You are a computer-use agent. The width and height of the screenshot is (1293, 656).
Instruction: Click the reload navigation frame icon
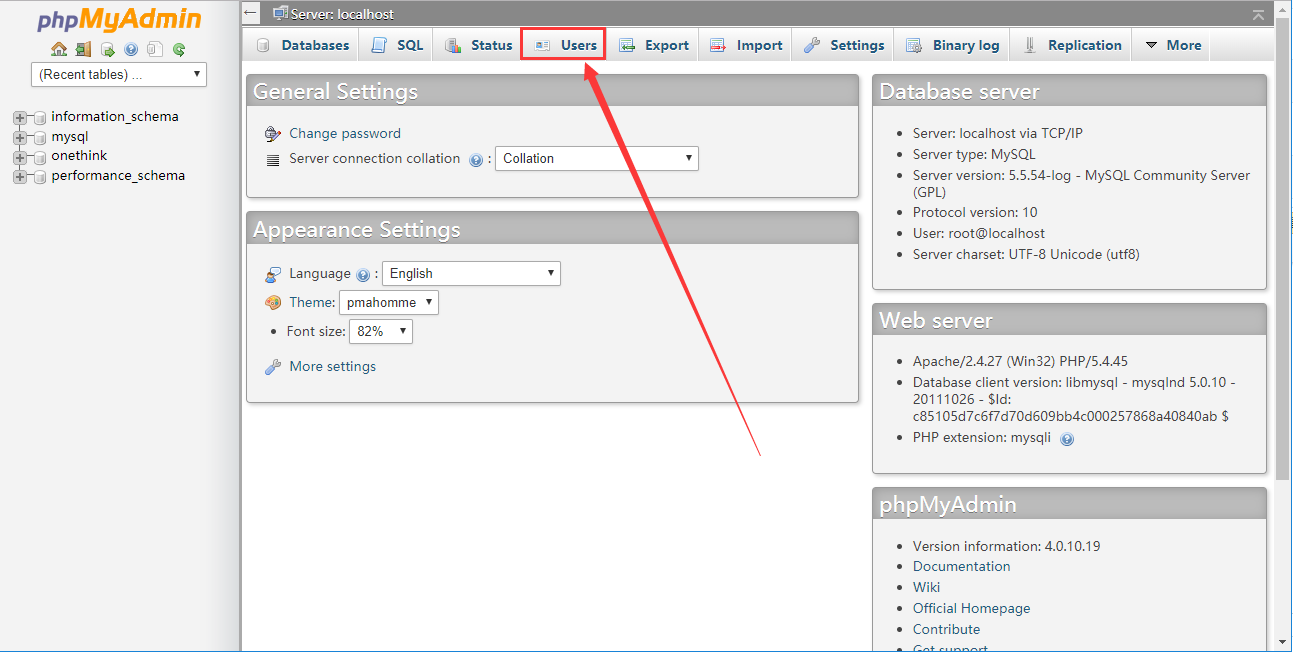point(179,49)
